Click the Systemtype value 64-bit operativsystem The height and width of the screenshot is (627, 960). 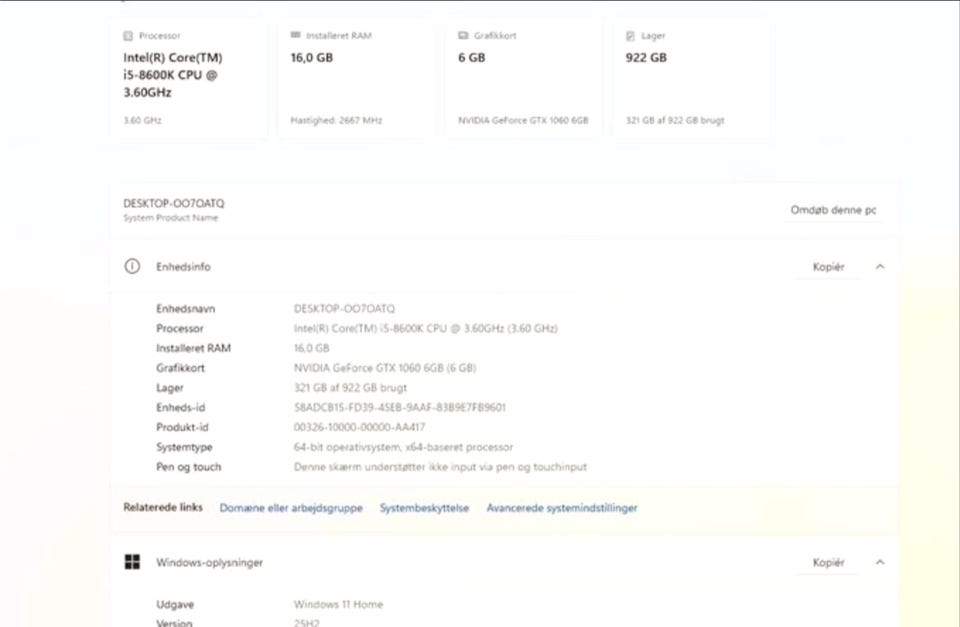tap(403, 447)
